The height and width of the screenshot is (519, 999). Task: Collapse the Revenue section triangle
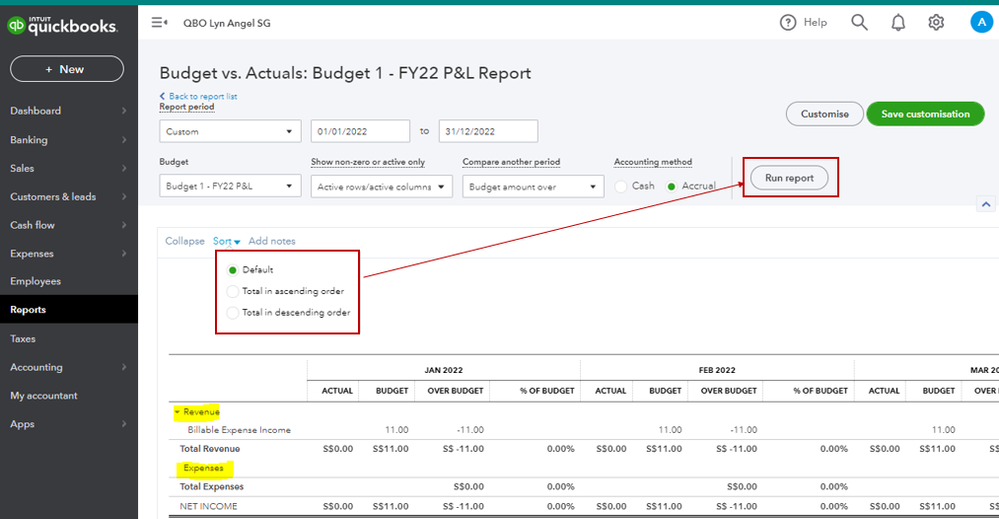pyautogui.click(x=177, y=412)
